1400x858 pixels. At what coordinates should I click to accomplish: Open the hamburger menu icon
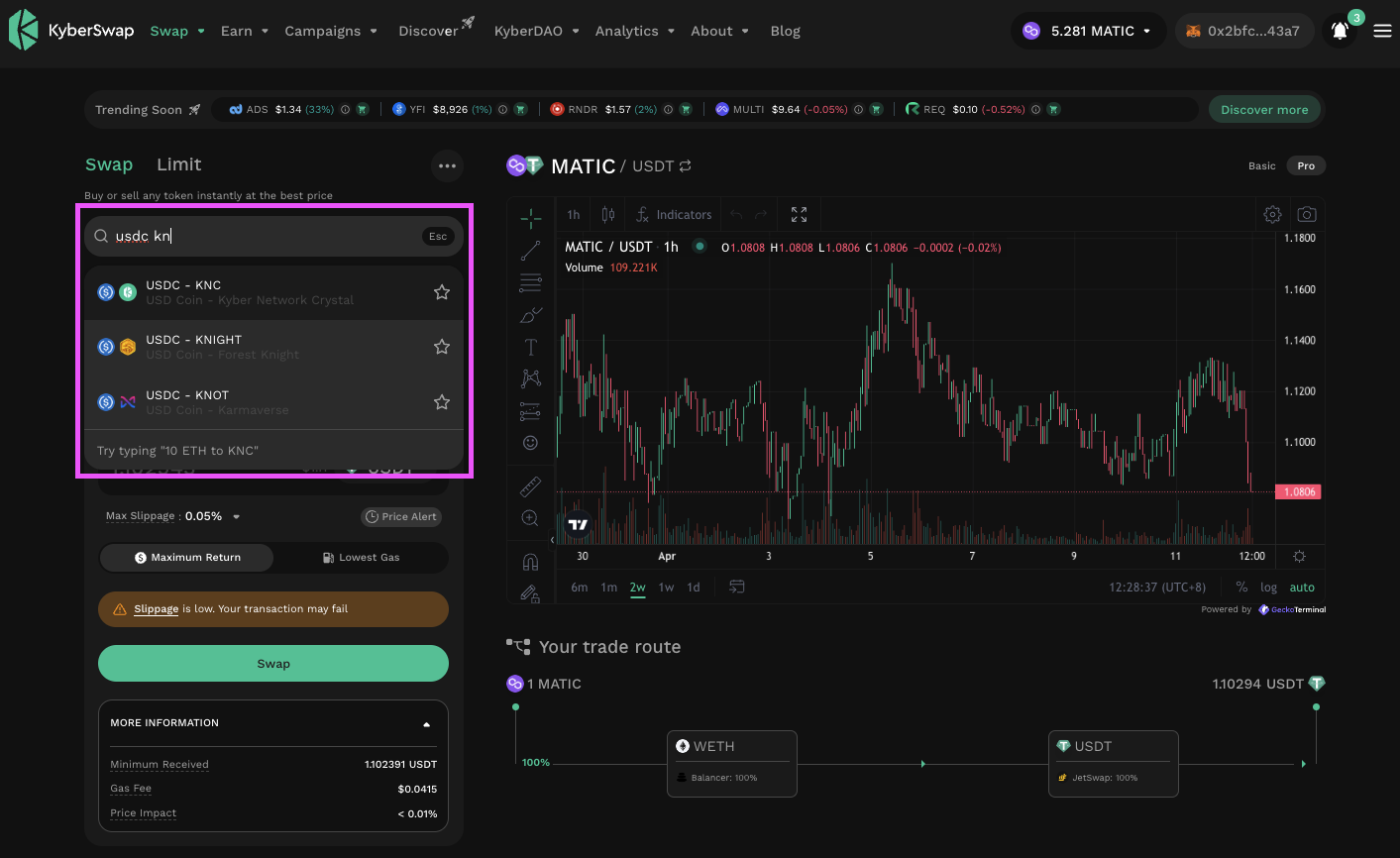[1382, 31]
